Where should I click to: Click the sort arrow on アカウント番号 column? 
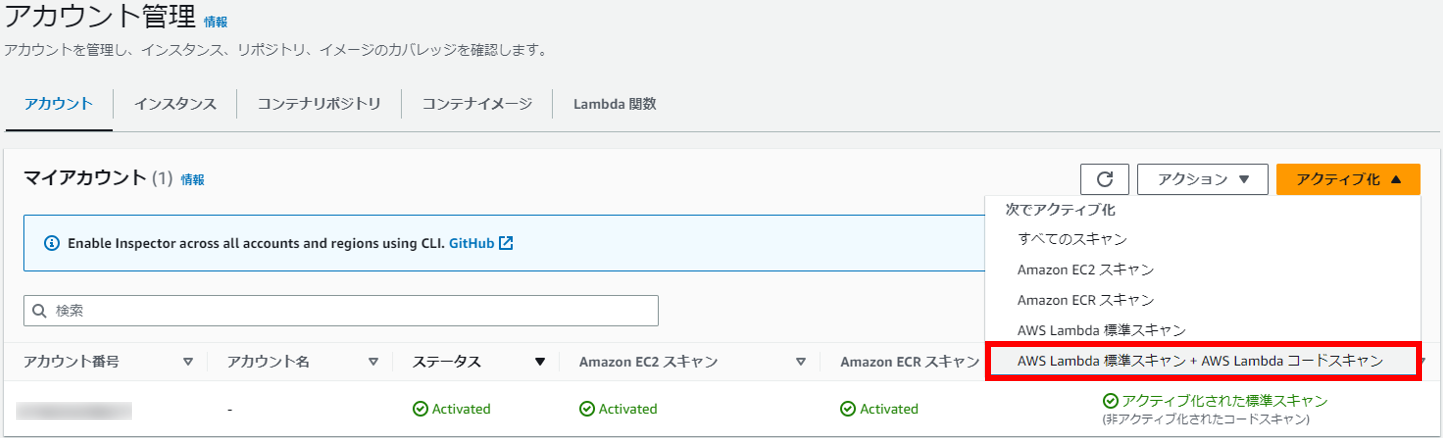pos(188,362)
